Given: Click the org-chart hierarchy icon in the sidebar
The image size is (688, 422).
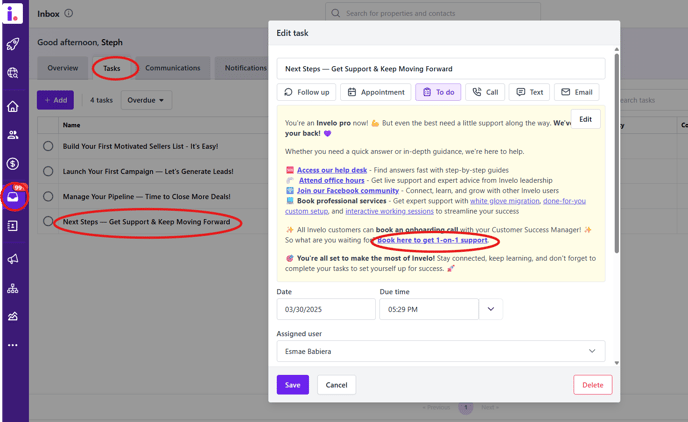Looking at the screenshot, I should coord(13,288).
